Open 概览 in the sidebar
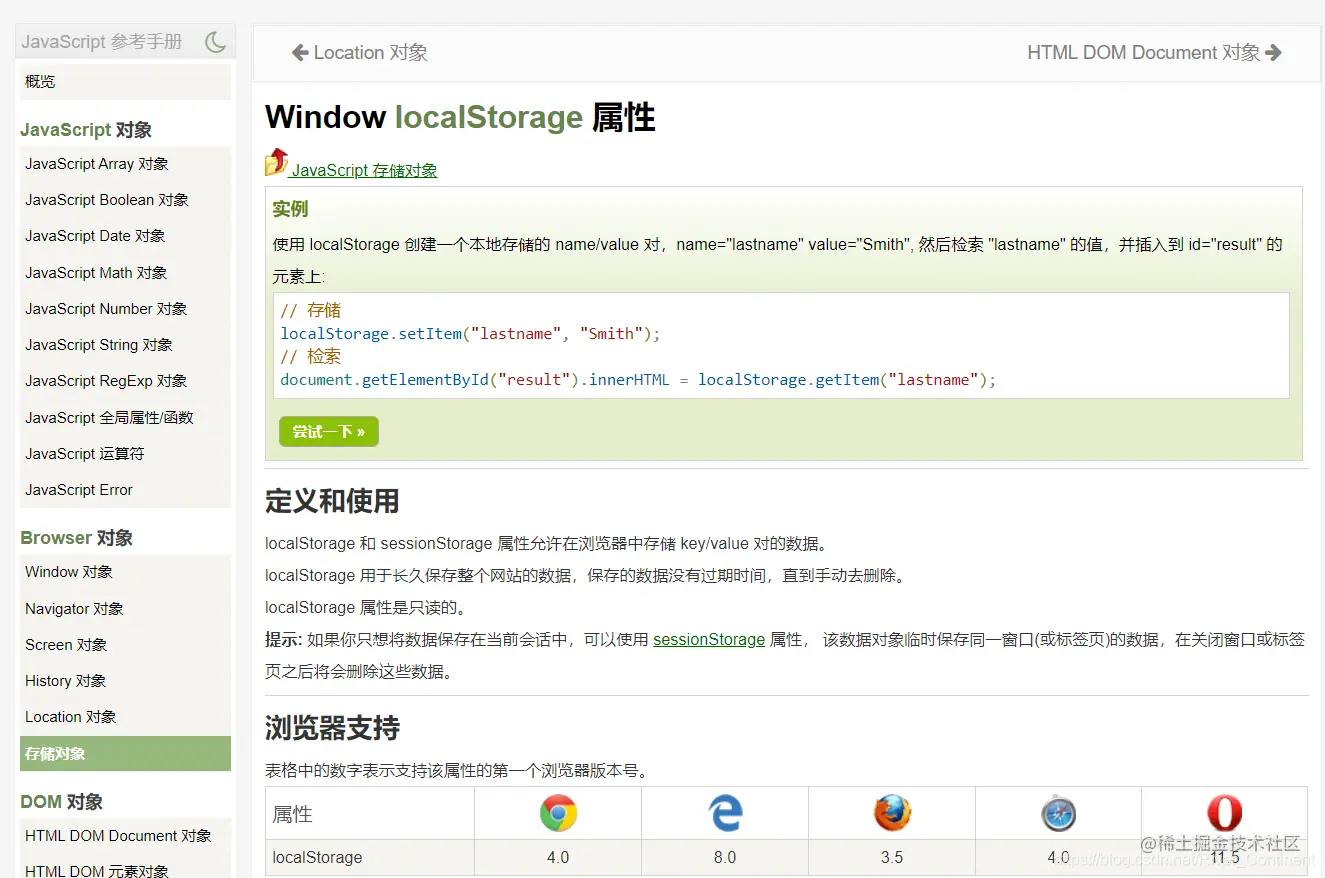The image size is (1325, 878). [x=125, y=82]
